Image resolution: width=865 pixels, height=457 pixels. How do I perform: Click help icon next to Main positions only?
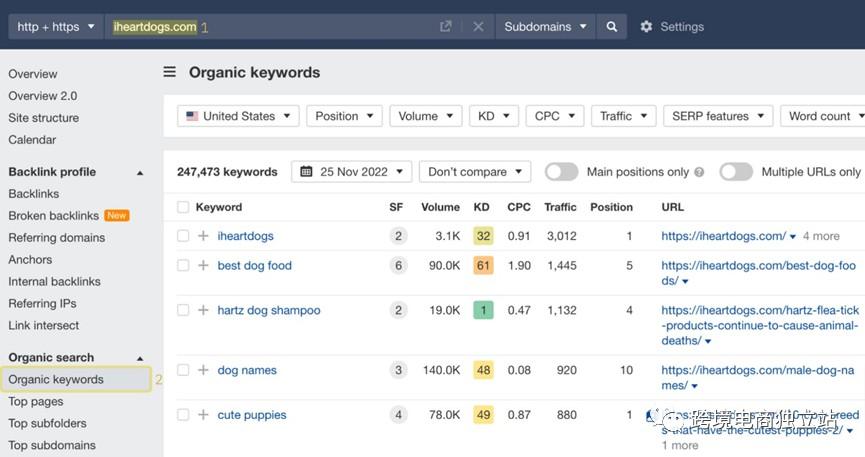[x=699, y=172]
